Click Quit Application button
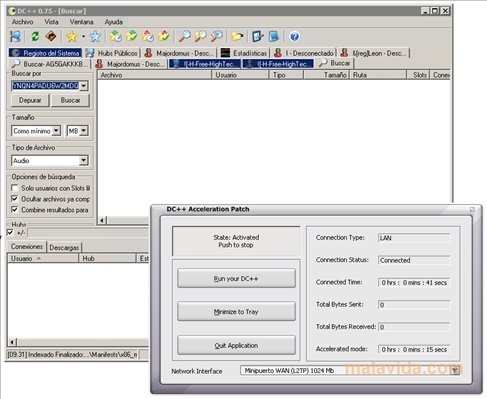Screen dimensions: 487x399 [x=236, y=345]
